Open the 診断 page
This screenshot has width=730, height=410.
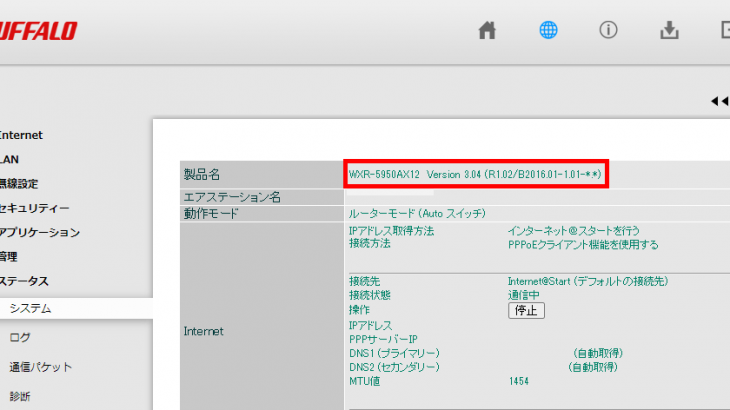(x=19, y=396)
